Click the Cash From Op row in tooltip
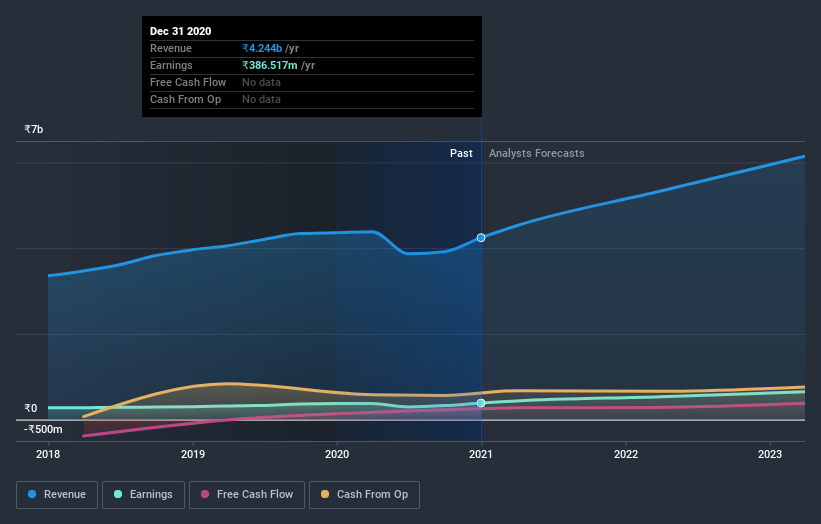Screen dimensions: 821x524 312,100
